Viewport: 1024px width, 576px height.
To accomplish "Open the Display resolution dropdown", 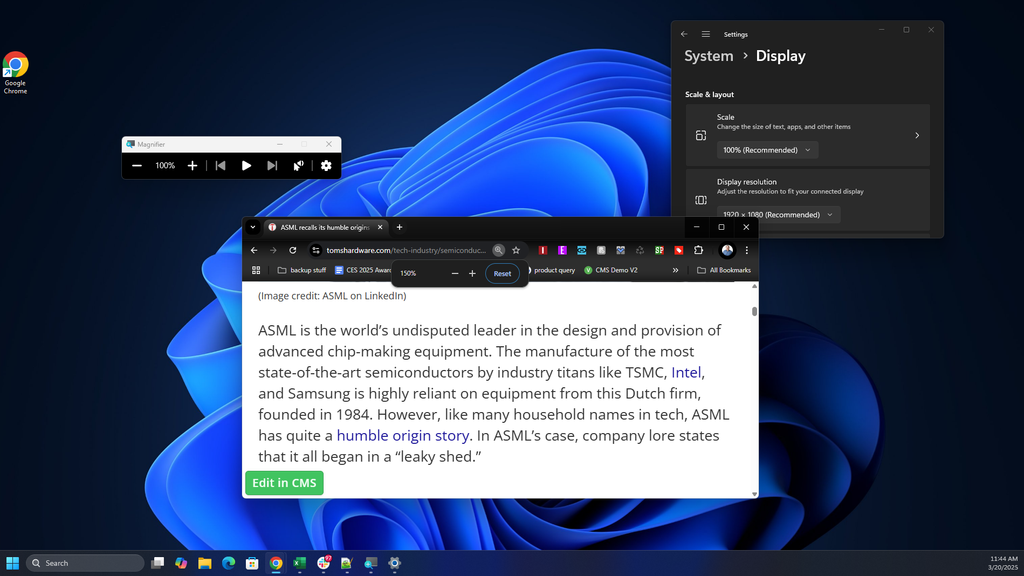I will pos(778,214).
